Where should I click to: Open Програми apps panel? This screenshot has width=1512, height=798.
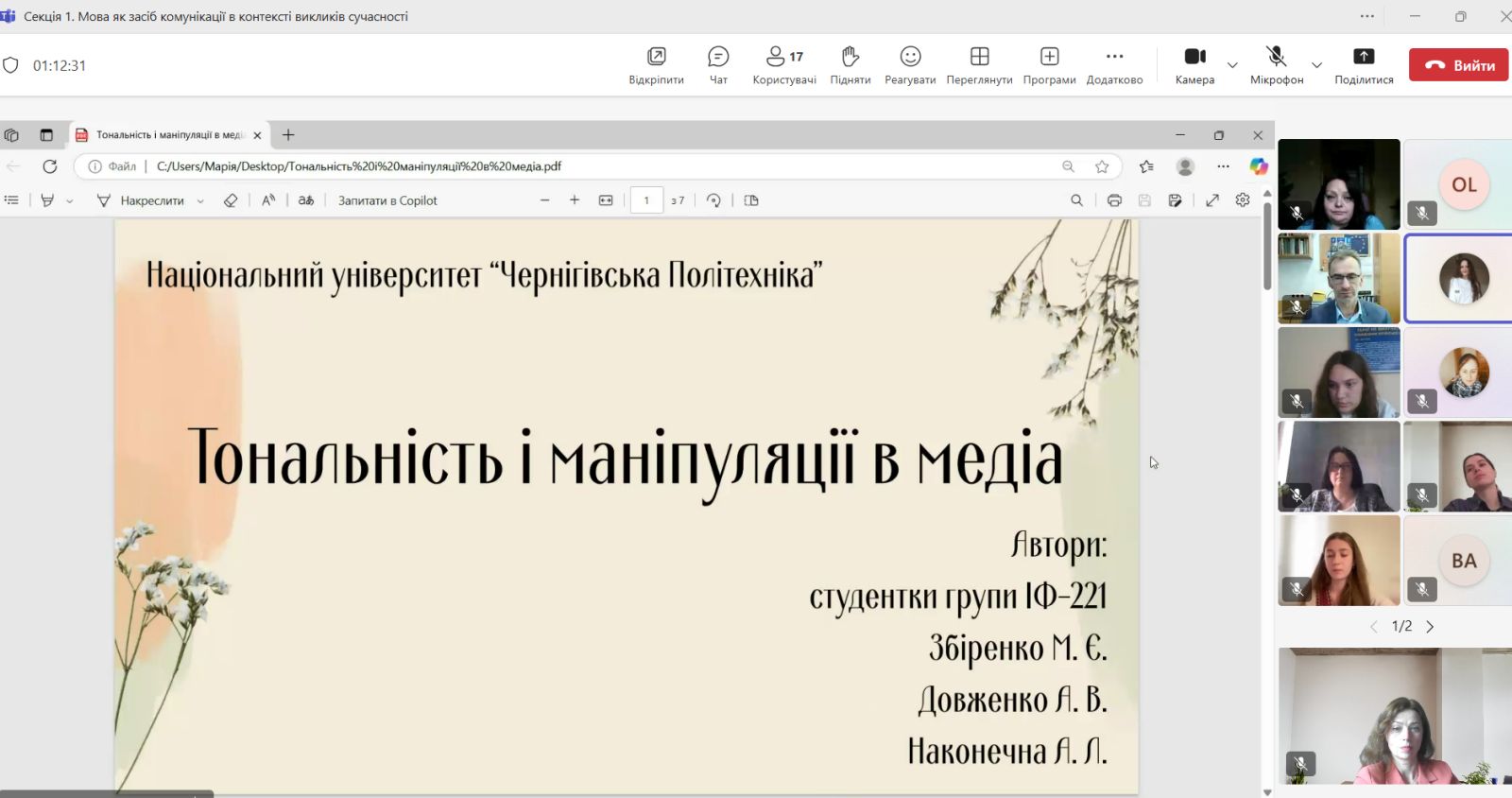(1049, 65)
